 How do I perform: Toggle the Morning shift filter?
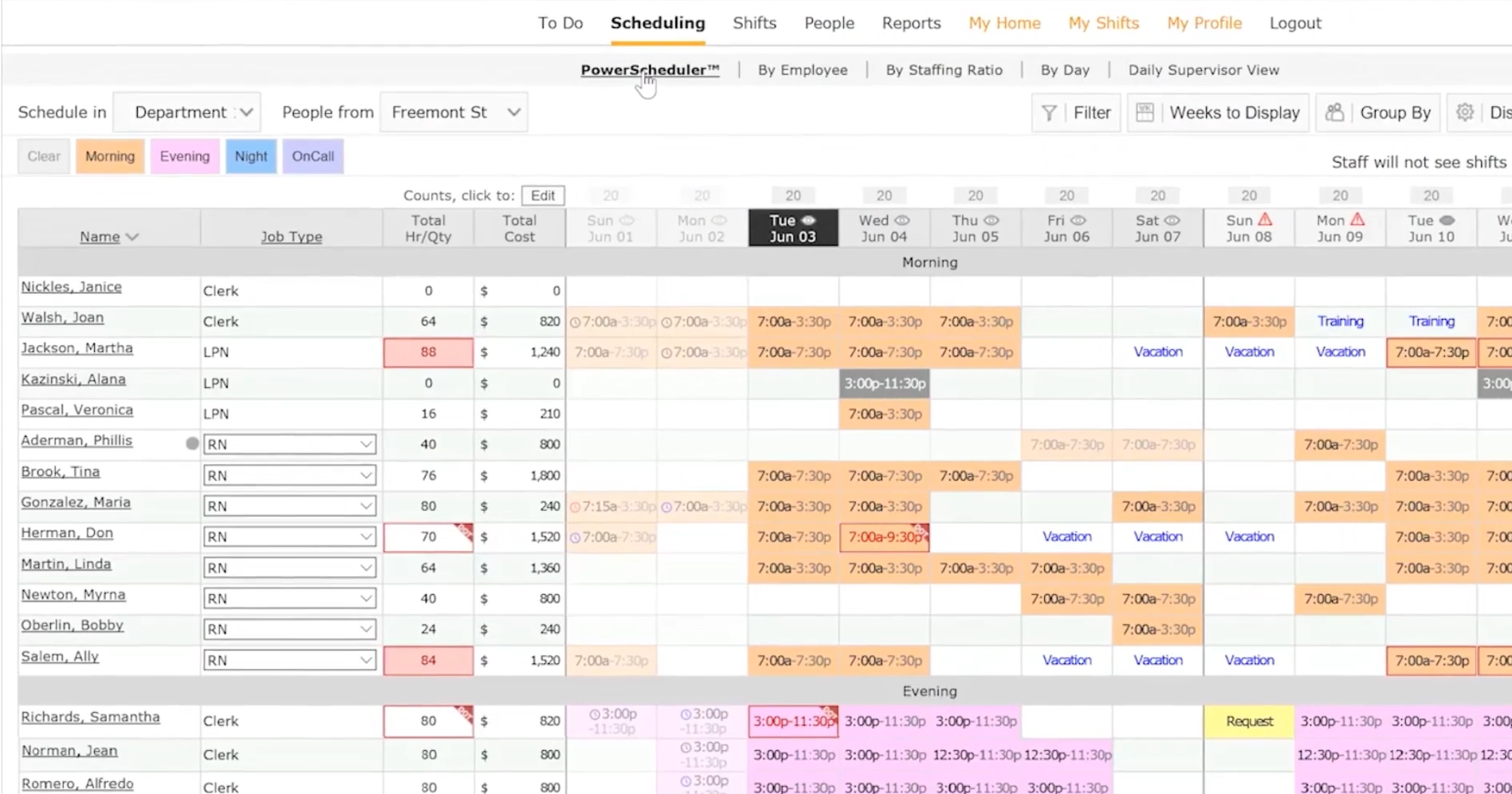pyautogui.click(x=109, y=156)
